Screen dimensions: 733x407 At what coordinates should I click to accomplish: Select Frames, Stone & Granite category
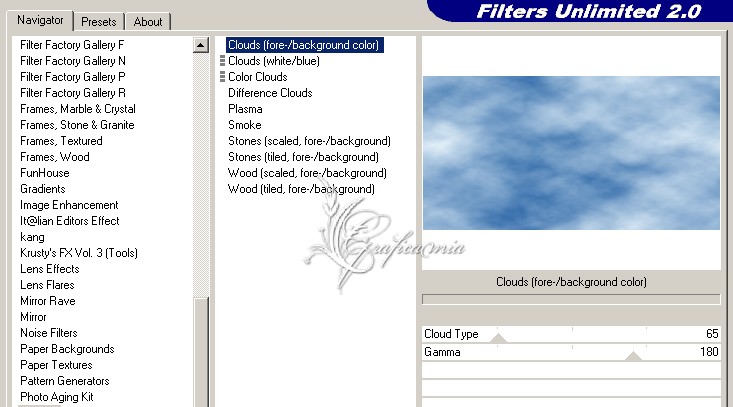coord(77,125)
